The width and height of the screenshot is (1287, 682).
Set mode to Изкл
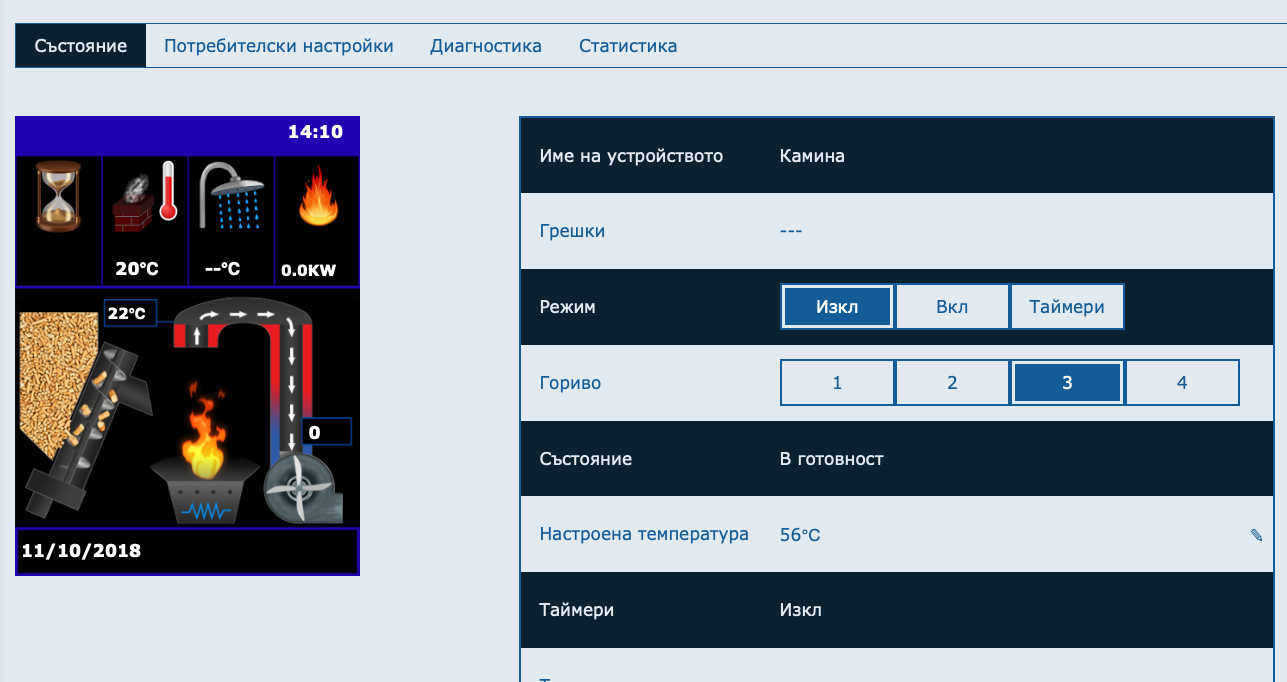[837, 307]
